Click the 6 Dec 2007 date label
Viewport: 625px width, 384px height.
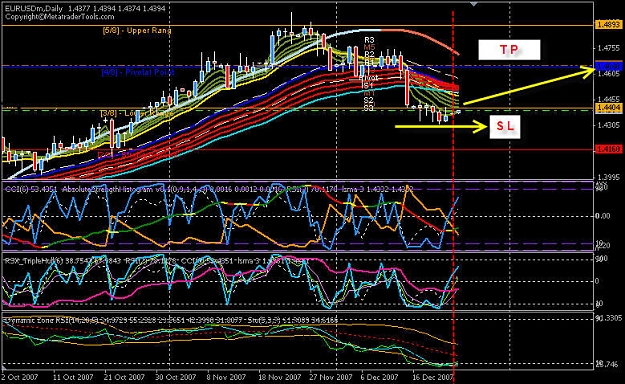coord(379,377)
